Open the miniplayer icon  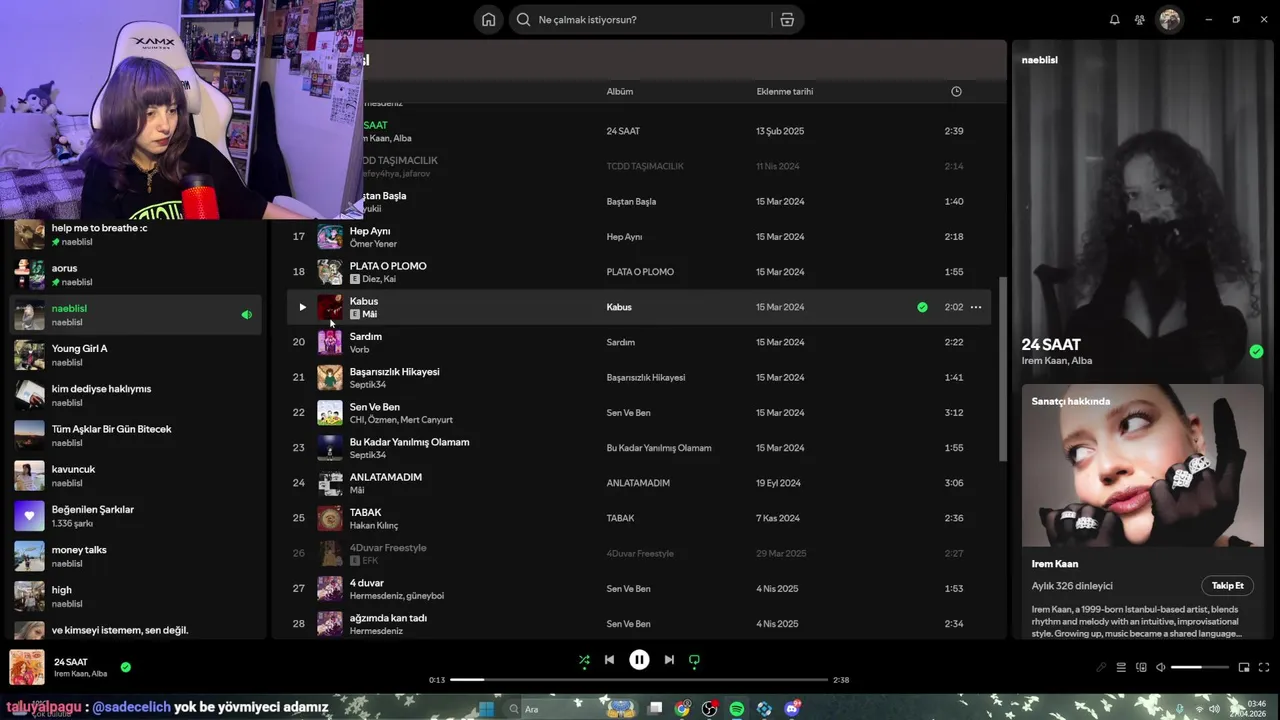click(x=1244, y=667)
